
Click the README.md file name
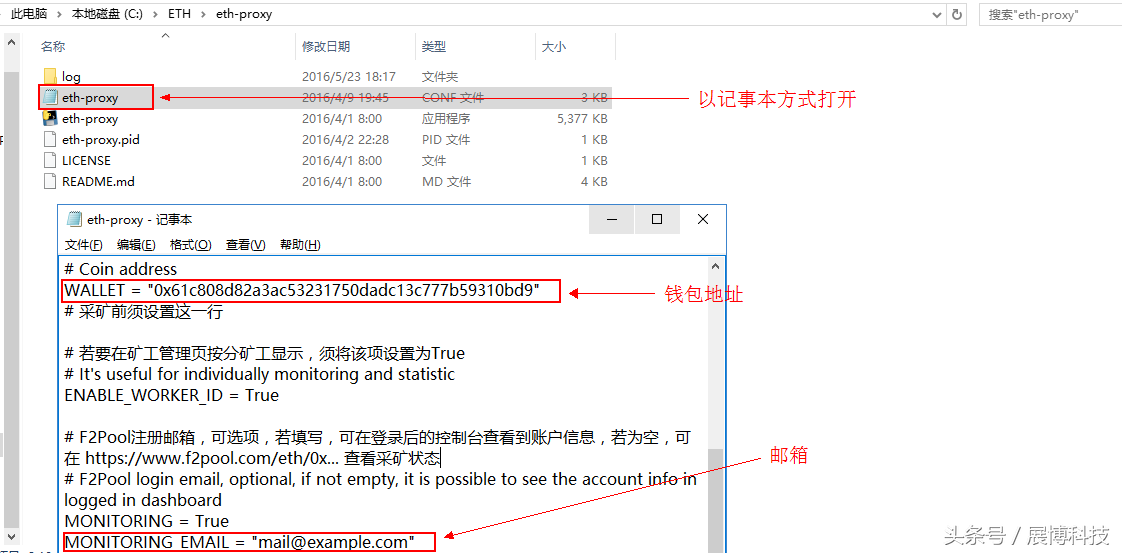click(99, 181)
